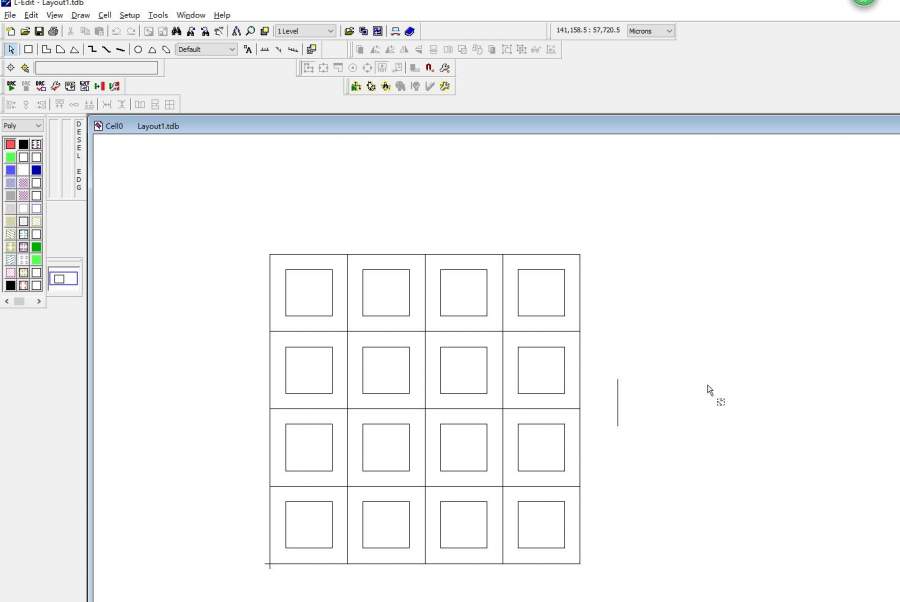The width and height of the screenshot is (900, 602).
Task: Open the File menu
Action: click(10, 15)
